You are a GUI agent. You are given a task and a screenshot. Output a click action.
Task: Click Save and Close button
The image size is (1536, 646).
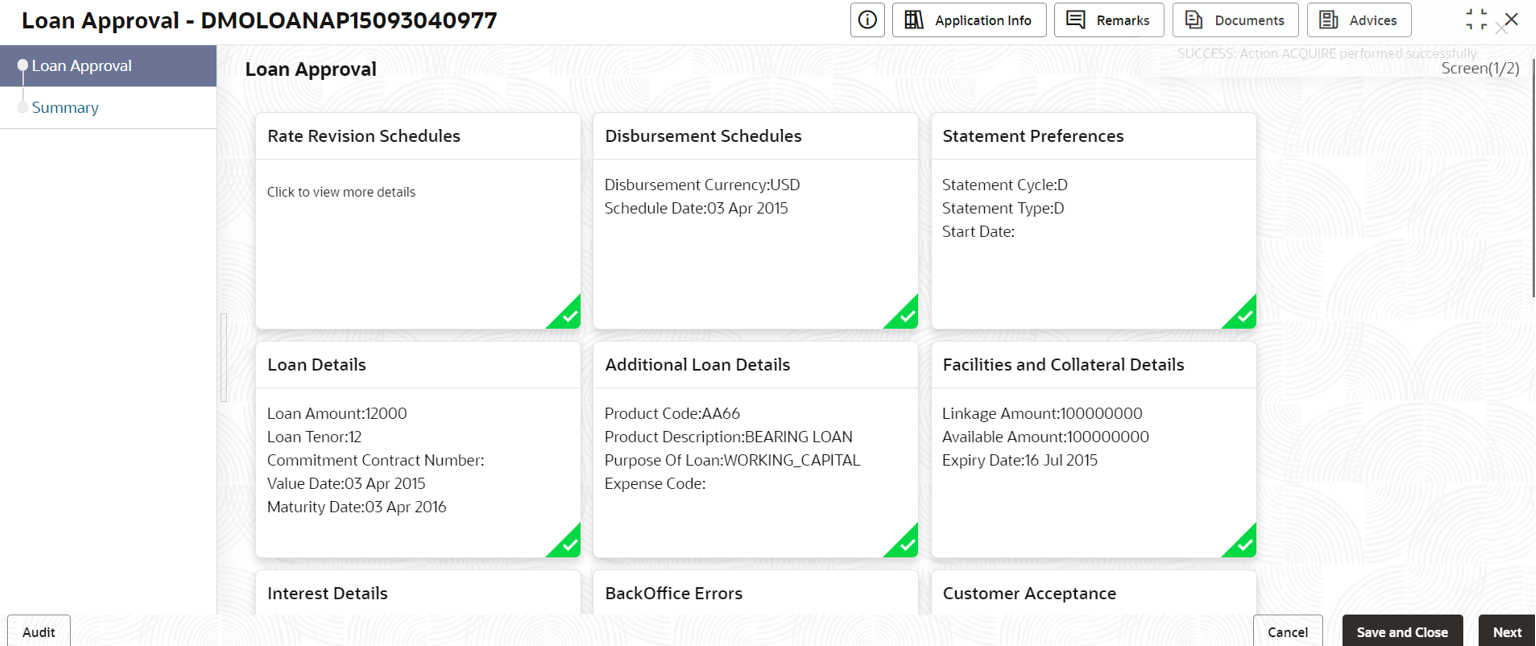(x=1402, y=631)
